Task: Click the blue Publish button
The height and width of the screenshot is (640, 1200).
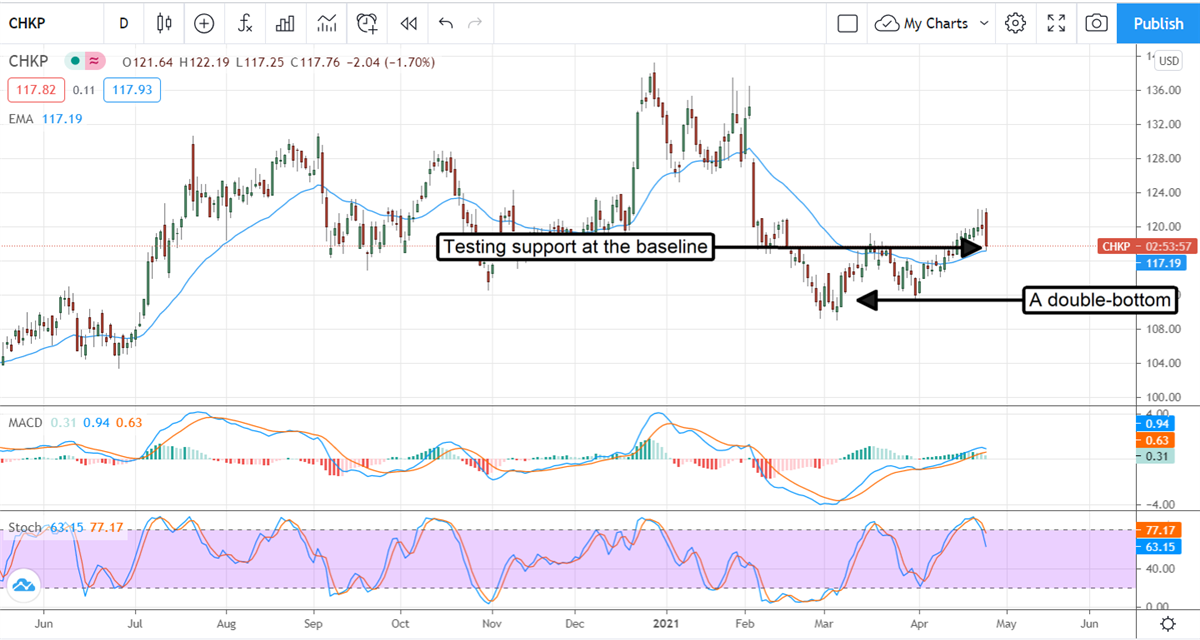Action: (x=1158, y=23)
